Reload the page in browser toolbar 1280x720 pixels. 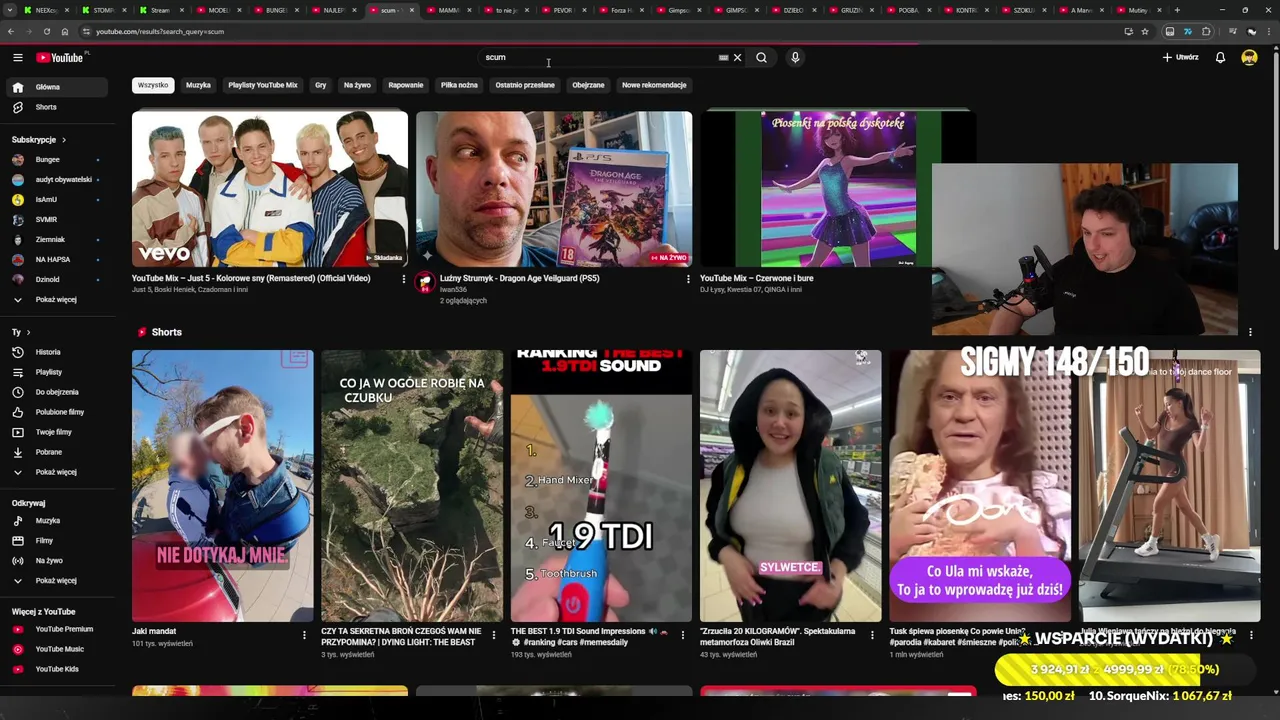46,31
